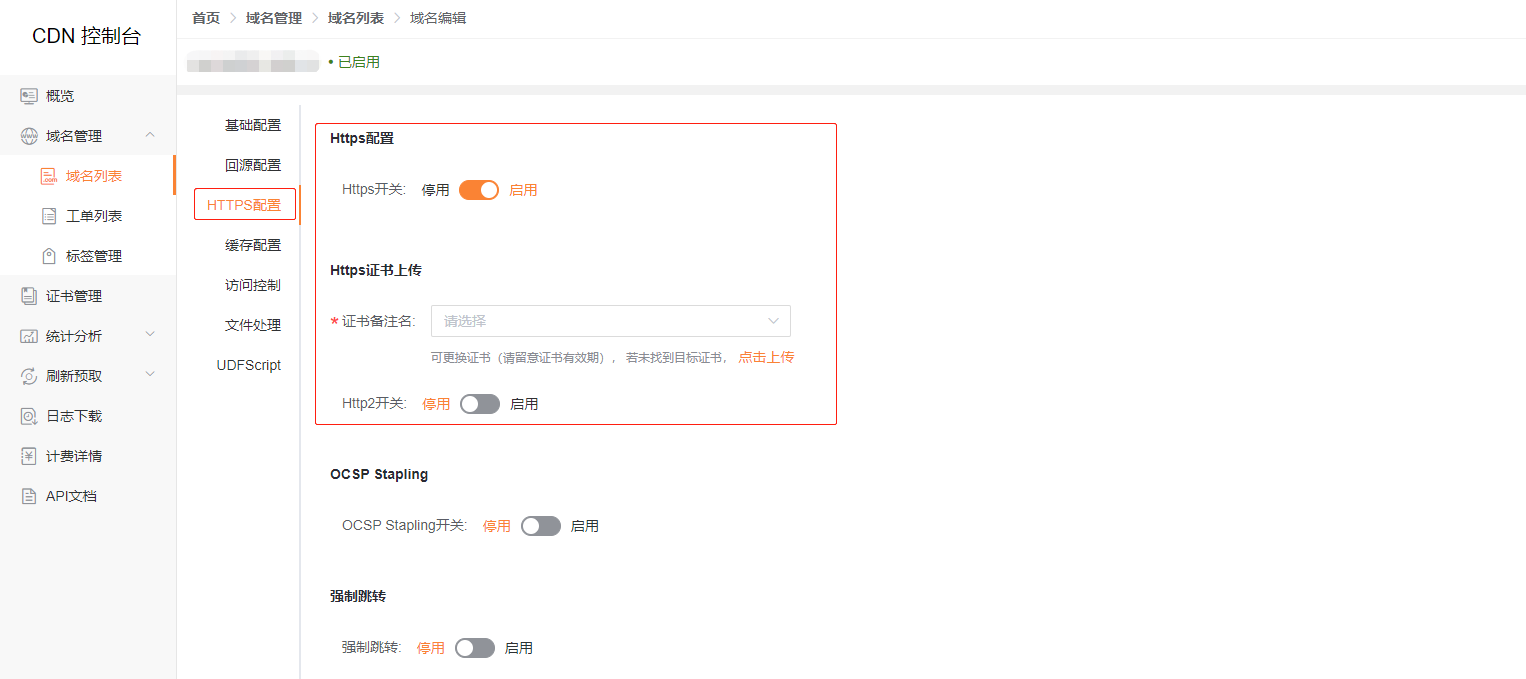
Task: Collapse the 域名管理 sidebar menu chevron
Action: (x=150, y=135)
